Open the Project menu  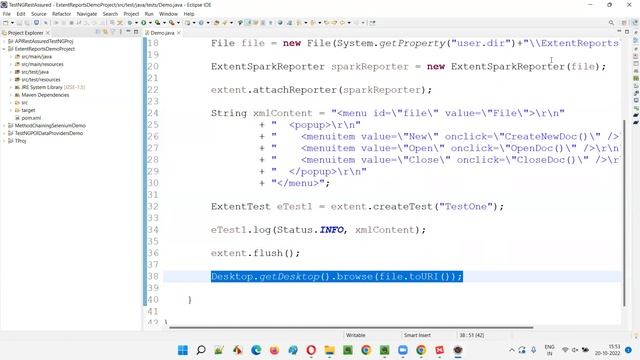(x=131, y=14)
